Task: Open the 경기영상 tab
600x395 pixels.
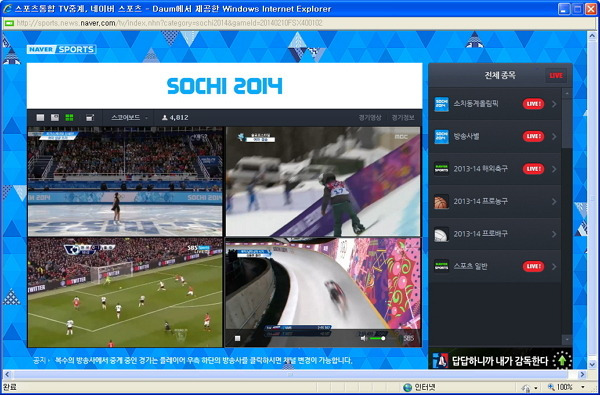Action: (370, 118)
